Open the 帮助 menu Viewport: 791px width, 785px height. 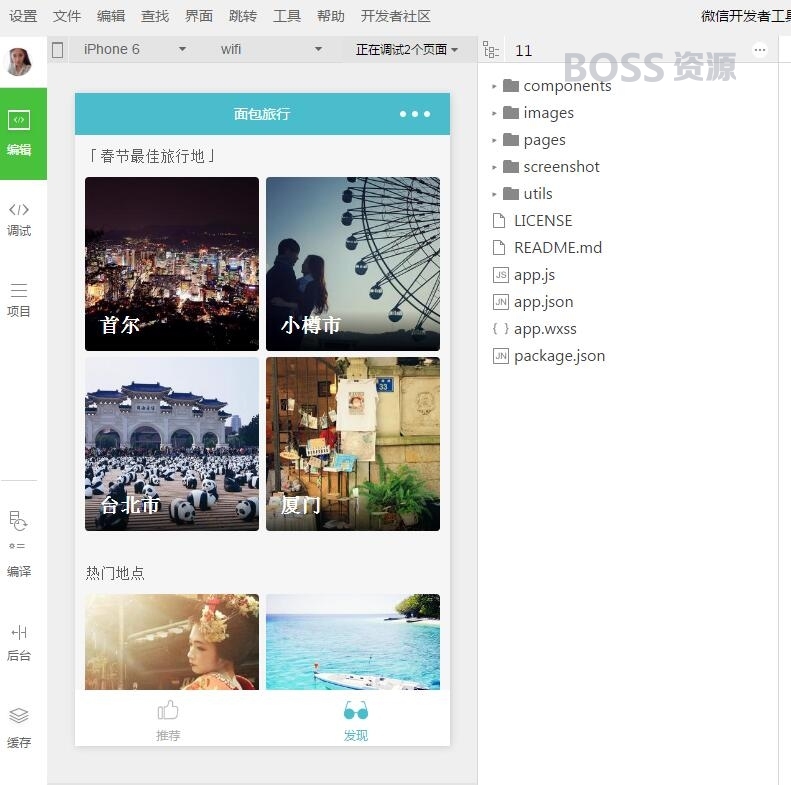330,16
